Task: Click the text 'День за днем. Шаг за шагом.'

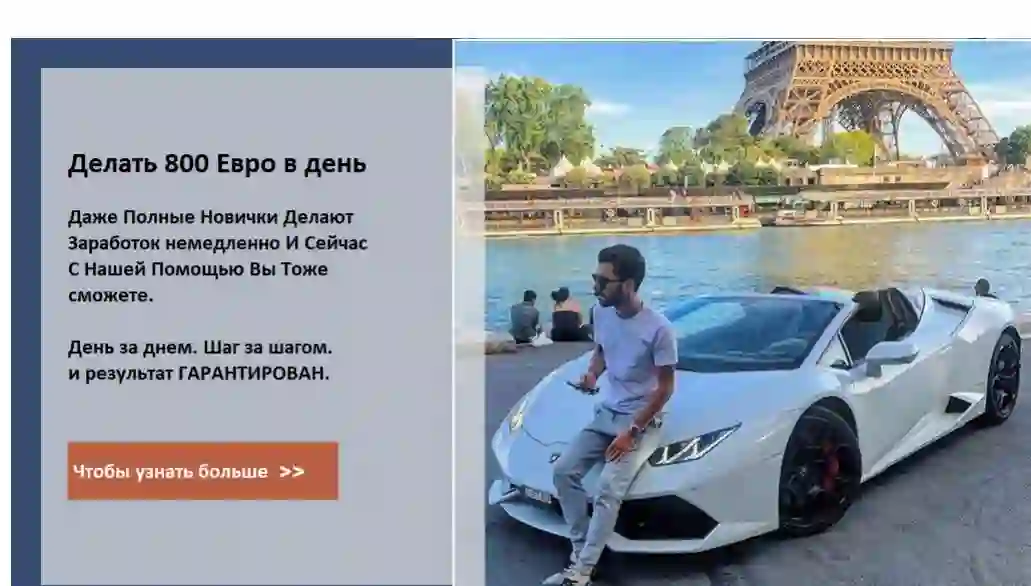Action: (200, 347)
